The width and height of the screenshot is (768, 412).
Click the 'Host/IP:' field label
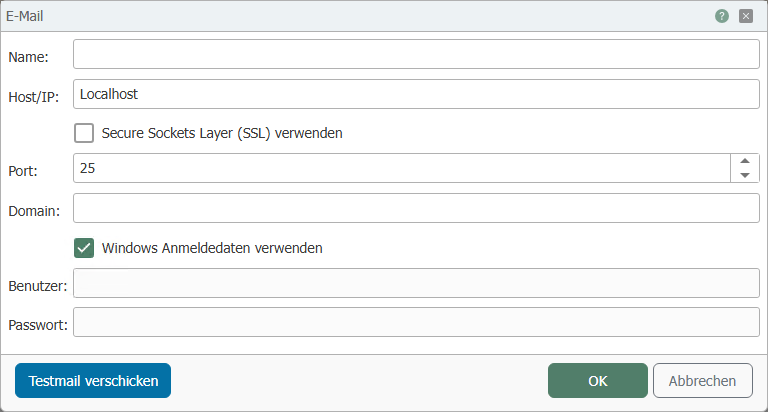click(33, 97)
